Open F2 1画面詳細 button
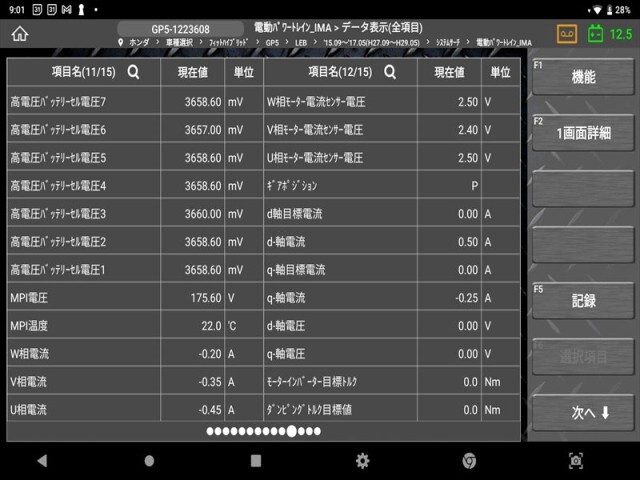The height and width of the screenshot is (480, 640). pos(583,133)
